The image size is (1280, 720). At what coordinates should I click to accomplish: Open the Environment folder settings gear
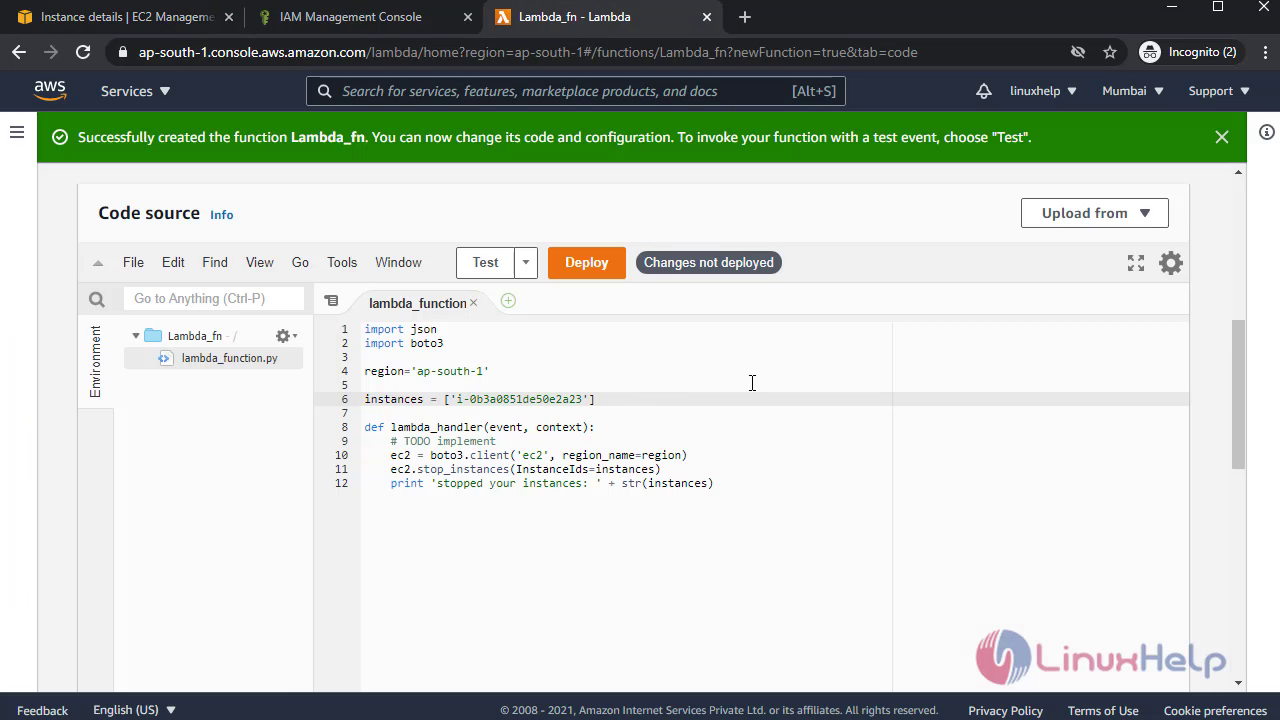click(286, 336)
